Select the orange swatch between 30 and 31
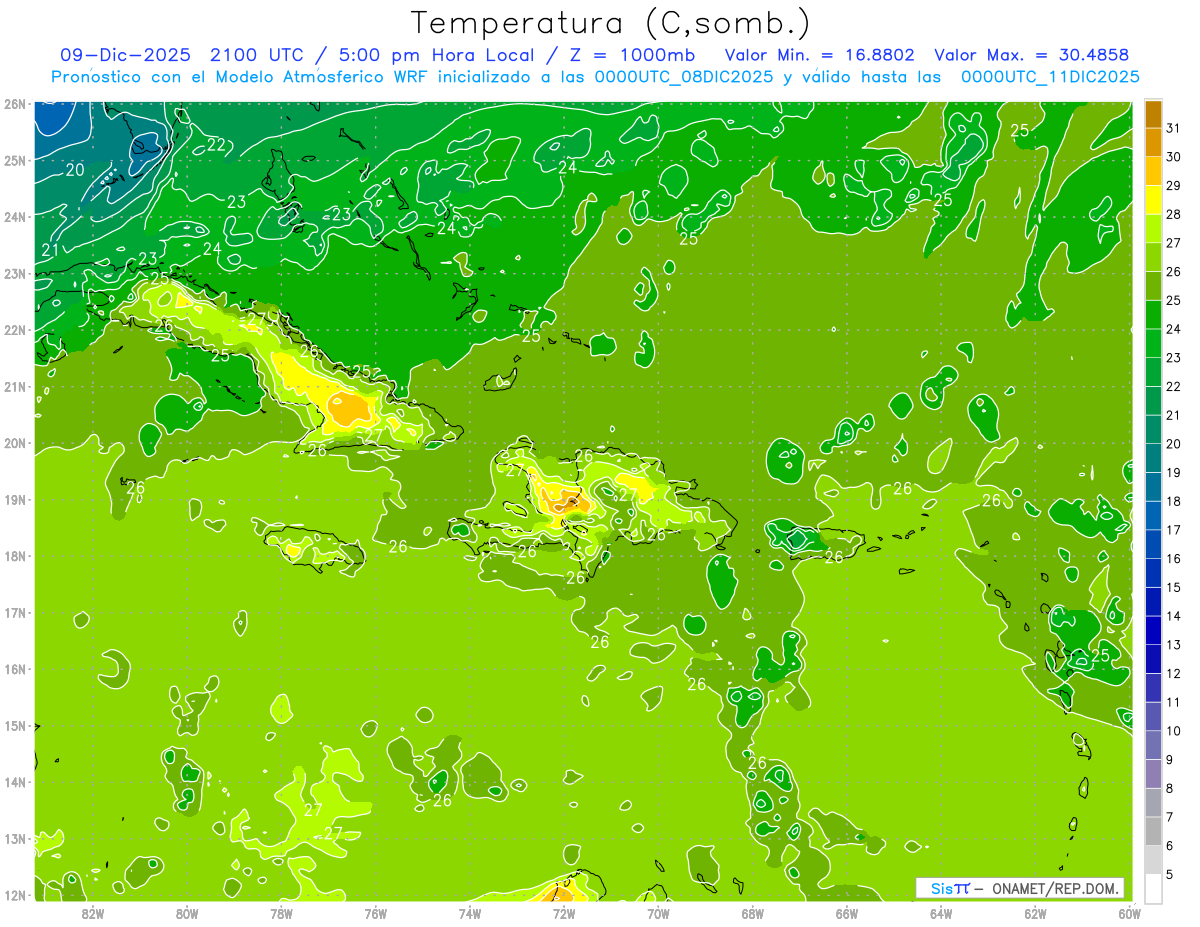The height and width of the screenshot is (927, 1200). (1153, 143)
